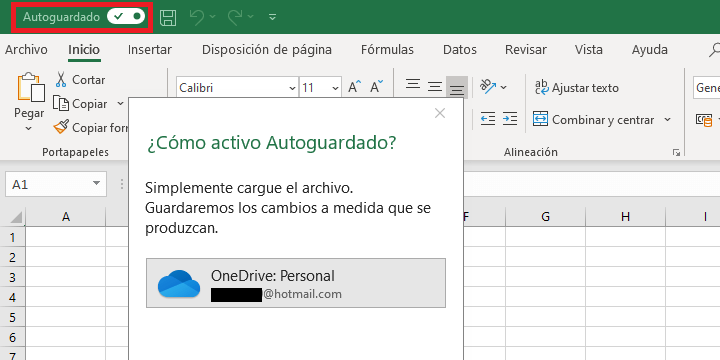Choose OneDrive: Personal account button
720x360 pixels.
click(x=296, y=283)
